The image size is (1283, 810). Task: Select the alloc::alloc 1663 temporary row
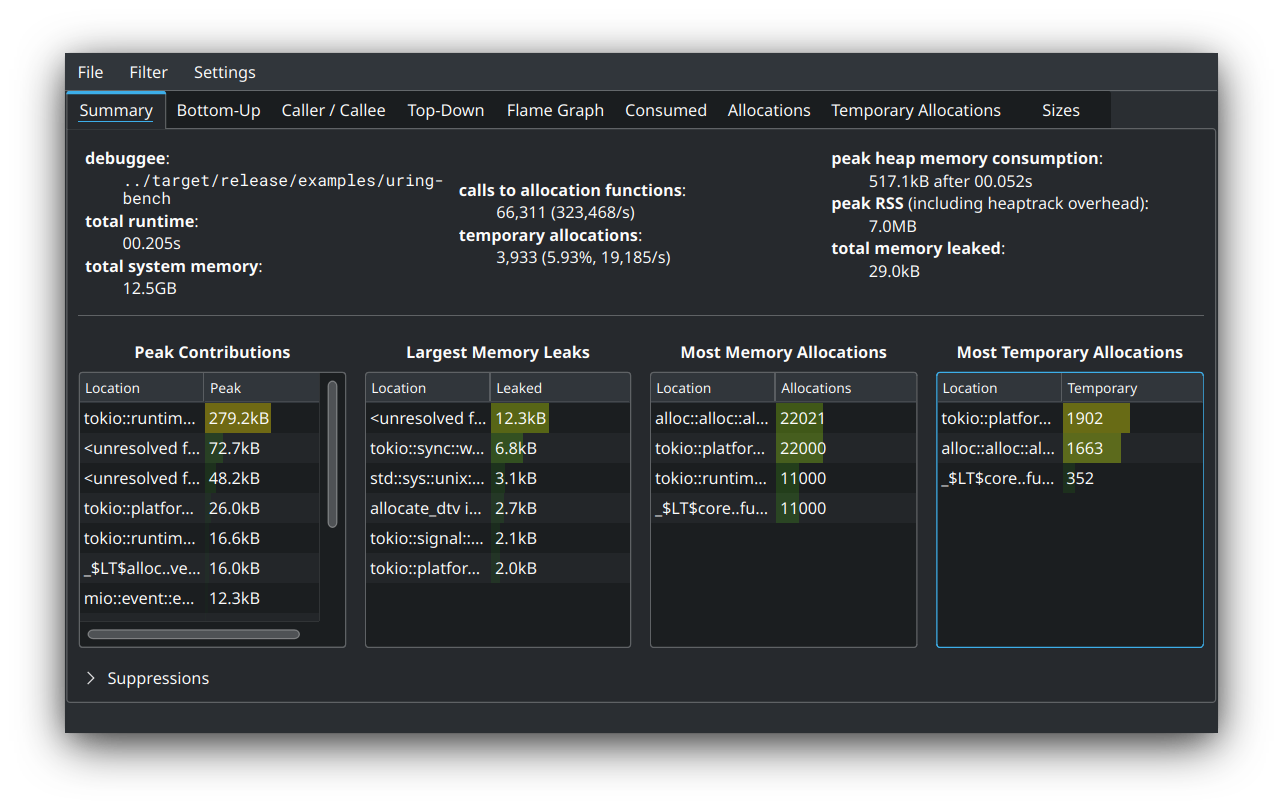pyautogui.click(x=1070, y=448)
